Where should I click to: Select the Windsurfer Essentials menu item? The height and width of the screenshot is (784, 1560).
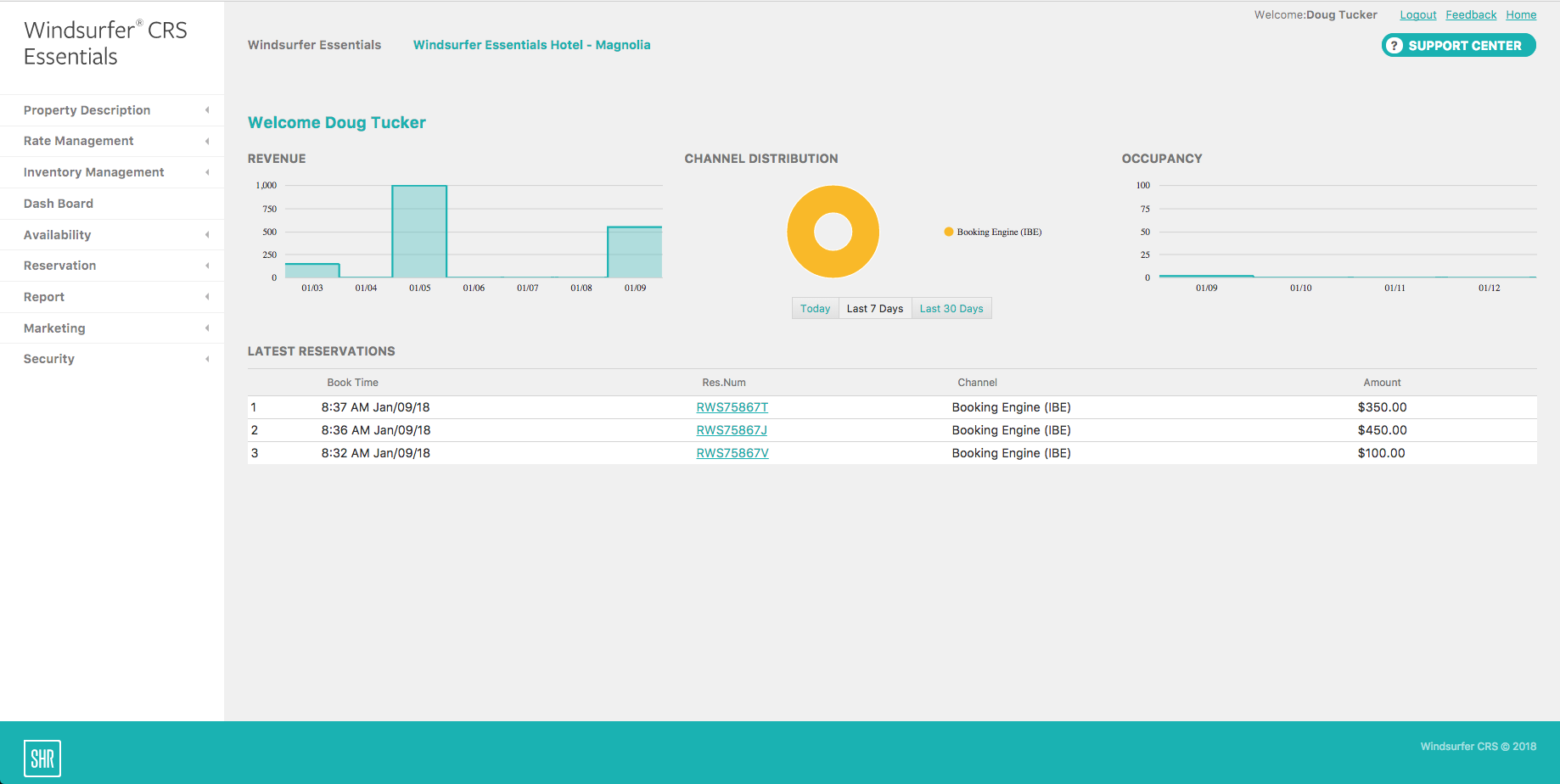click(x=314, y=44)
